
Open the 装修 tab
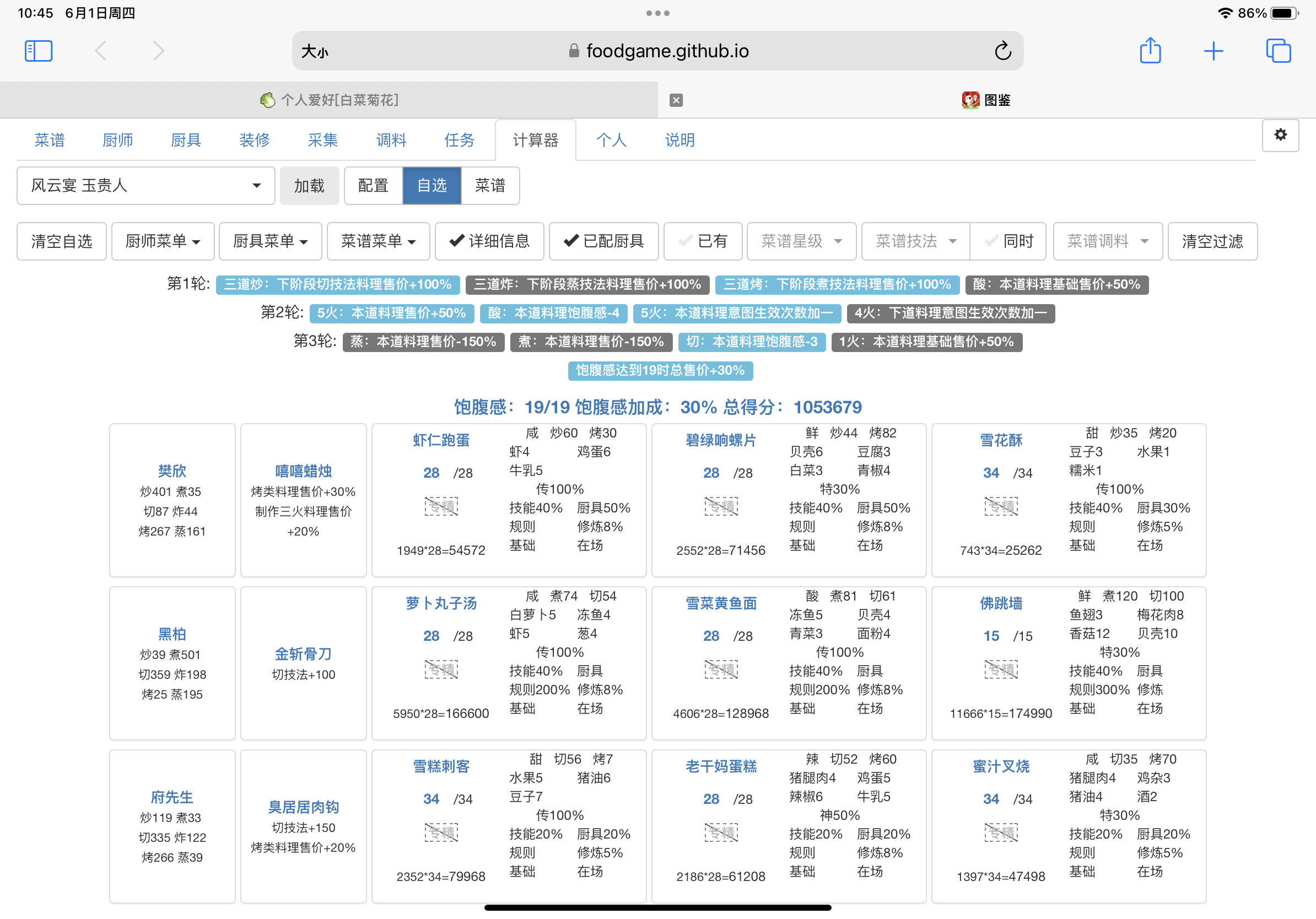255,140
